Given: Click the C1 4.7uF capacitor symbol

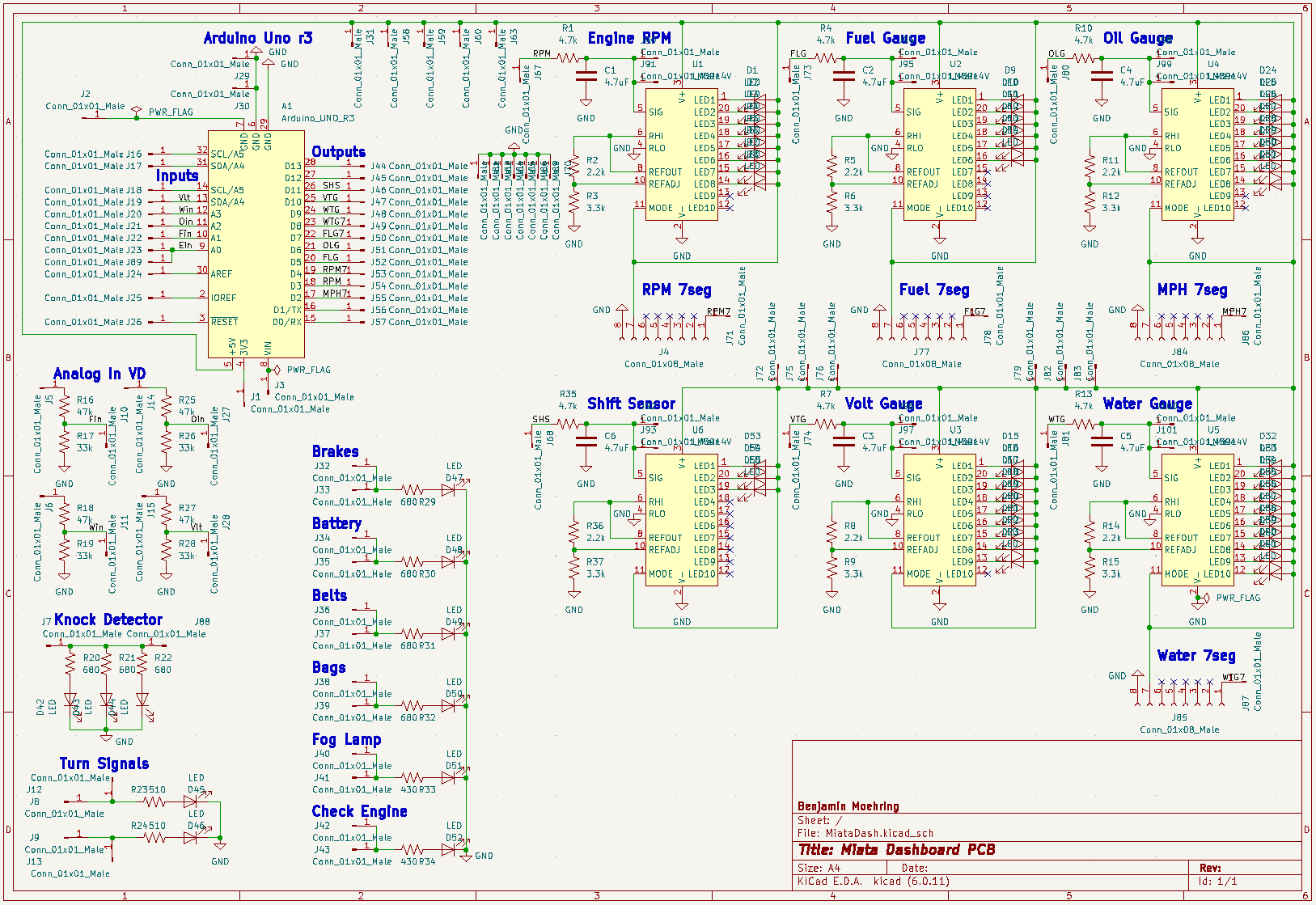Looking at the screenshot, I should pos(586,76).
